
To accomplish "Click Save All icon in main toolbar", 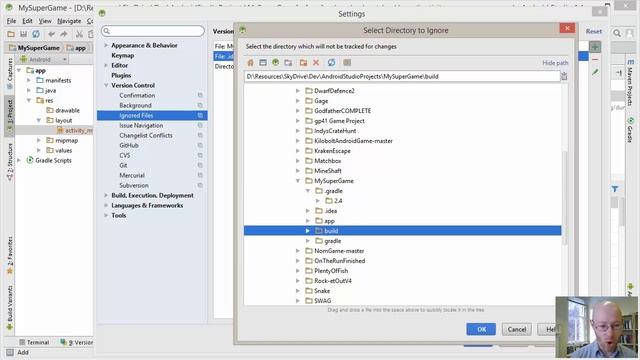I will click(23, 34).
